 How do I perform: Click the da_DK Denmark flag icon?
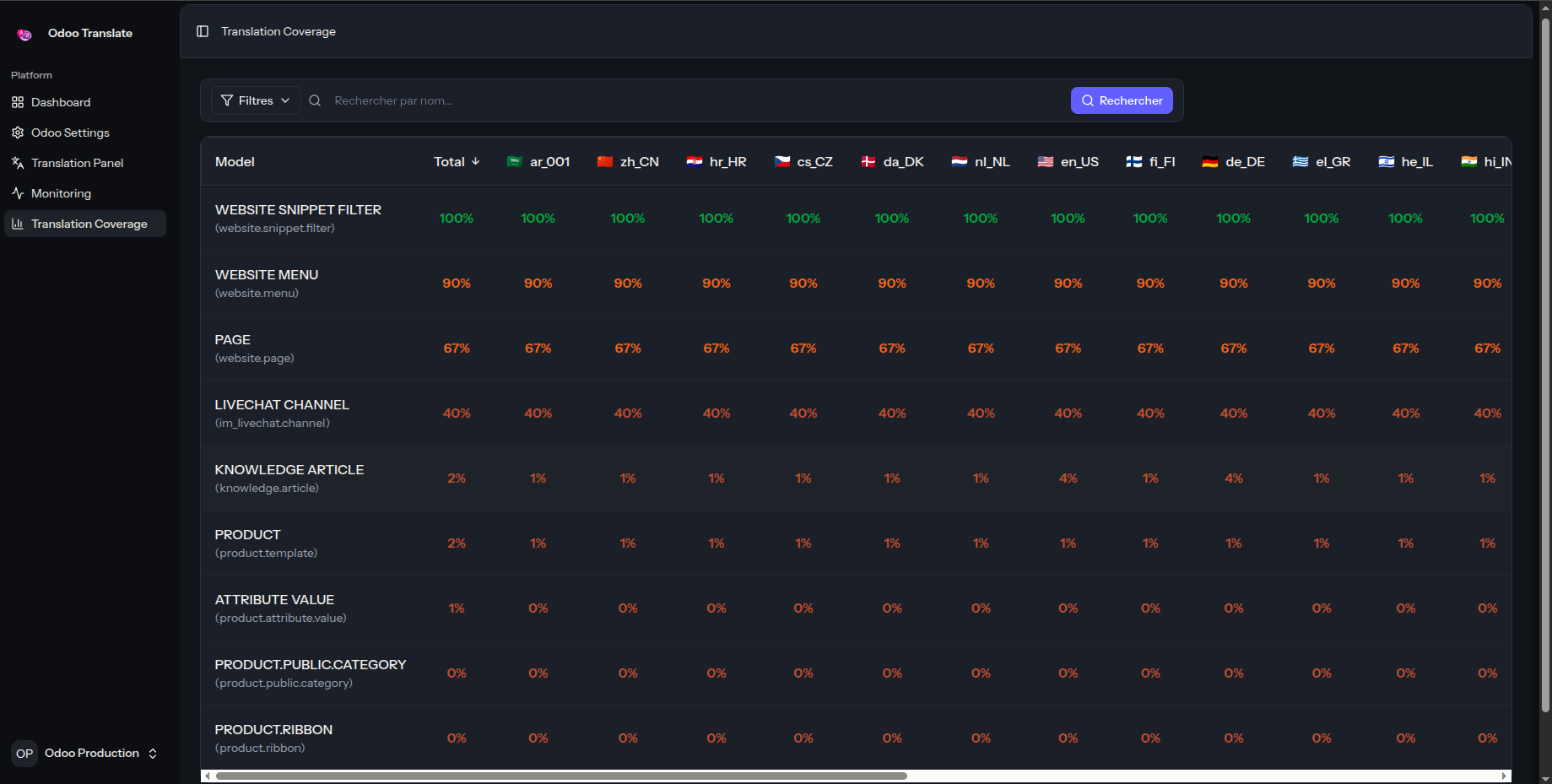pos(868,161)
